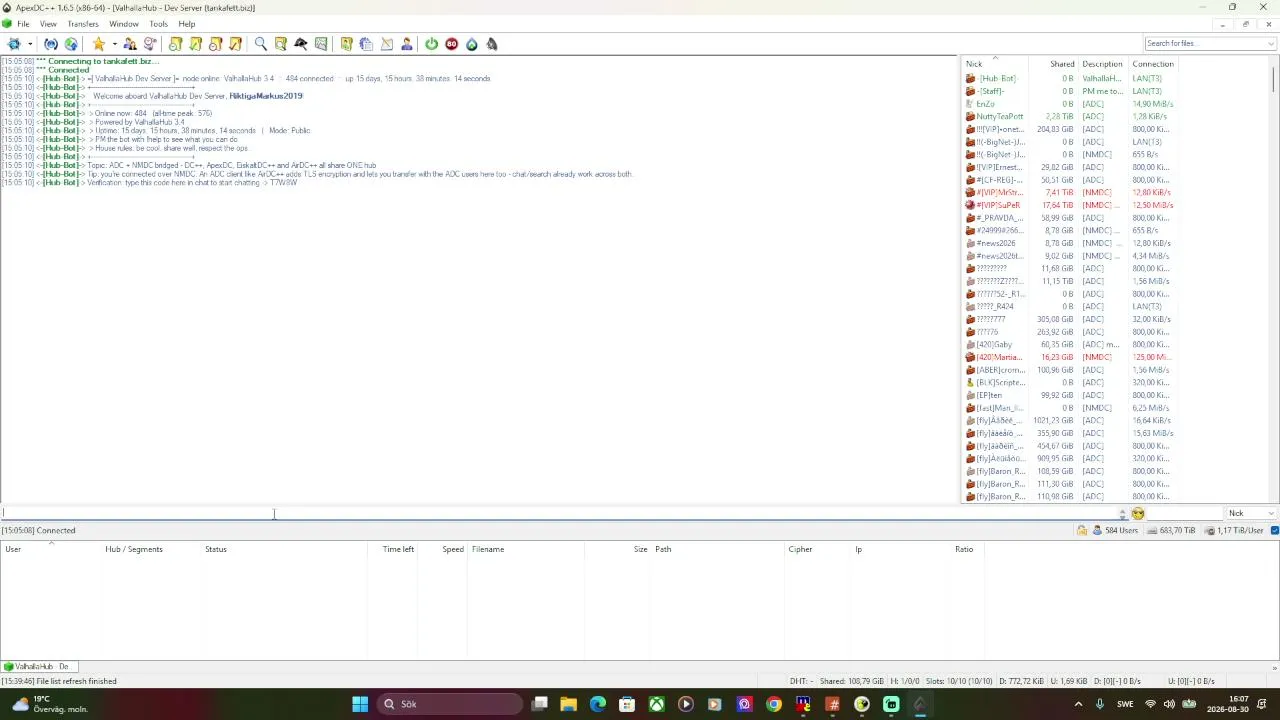The image size is (1280, 720).
Task: Click the green Shutdown power icon
Action: pos(432,44)
